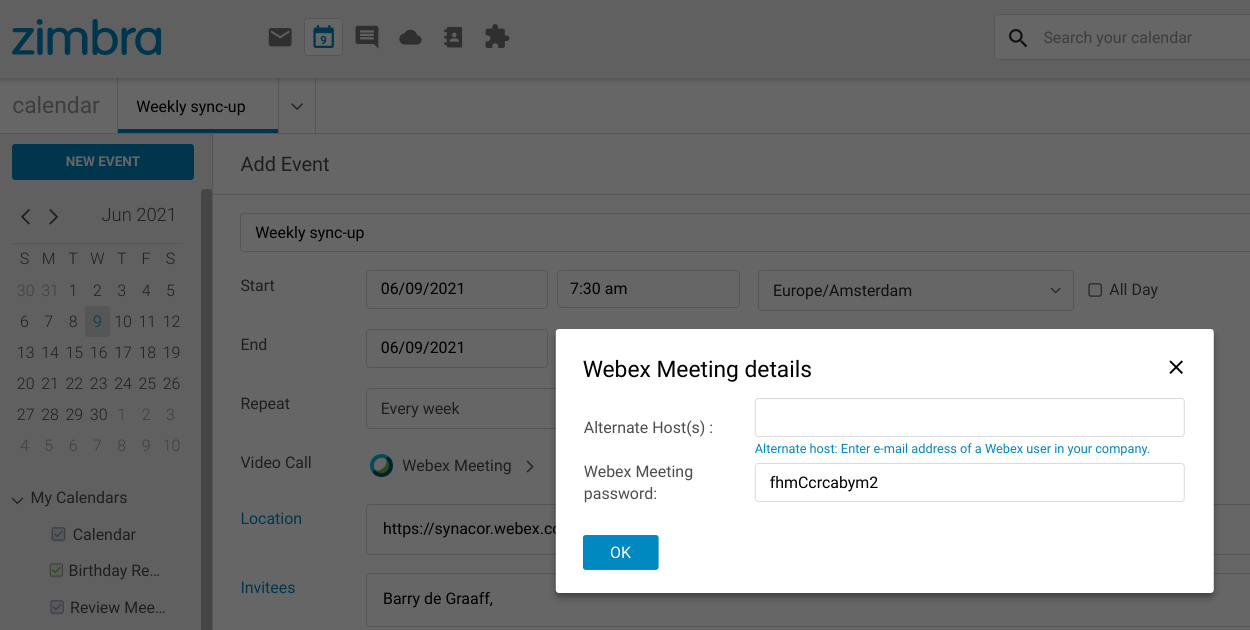Click the end date field 06/09/2021
Viewport: 1250px width, 630px height.
coord(457,348)
